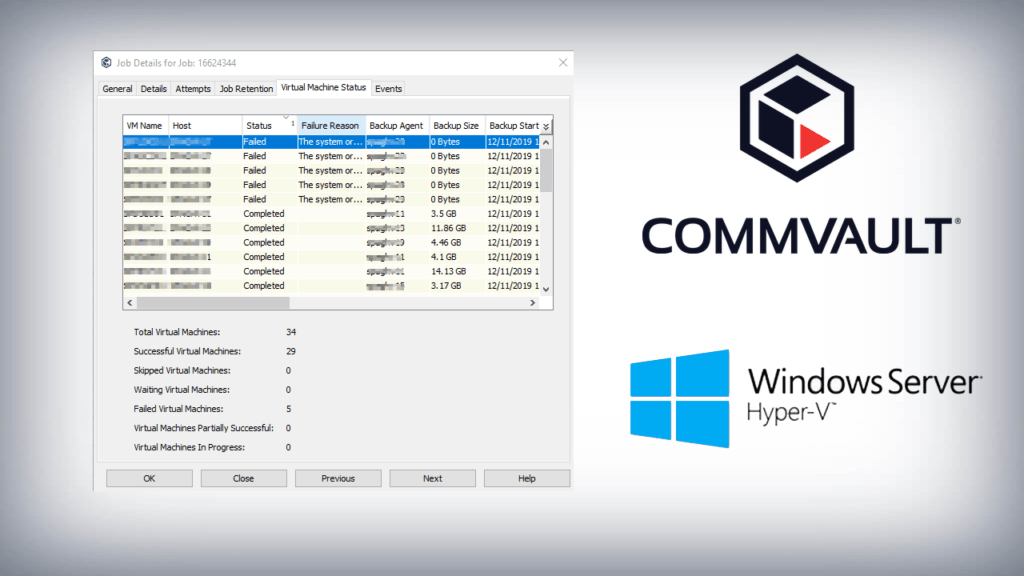This screenshot has height=576, width=1024.
Task: Open the Job Retention tab
Action: [245, 88]
